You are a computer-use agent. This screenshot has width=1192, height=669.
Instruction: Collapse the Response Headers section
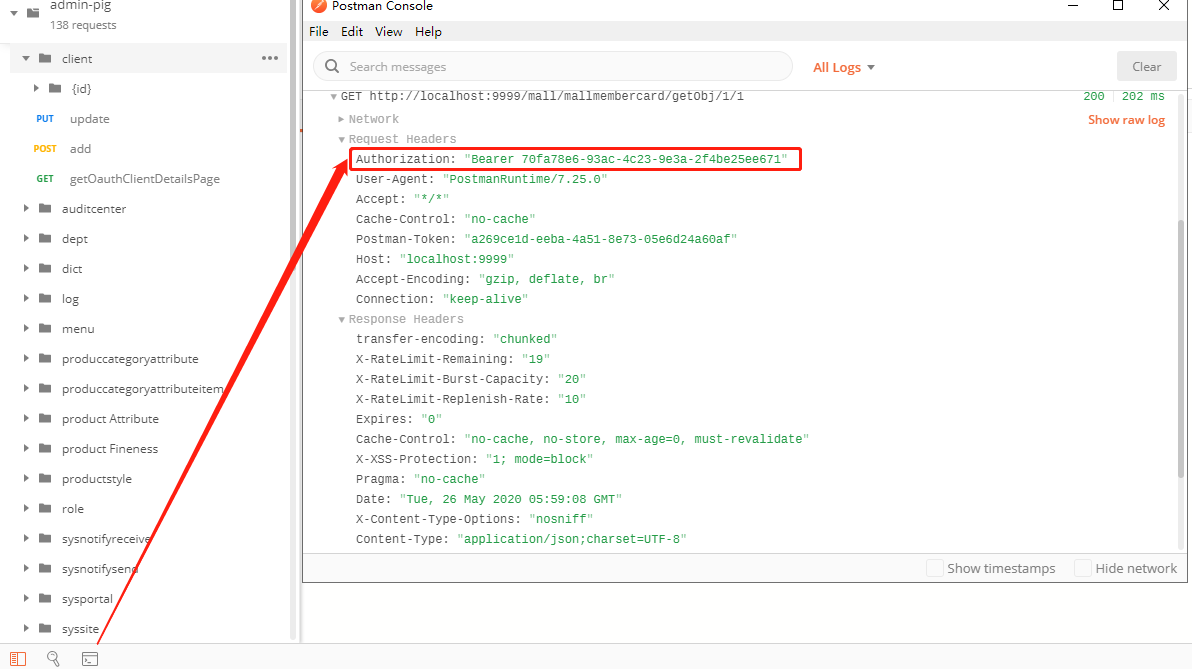pos(341,319)
